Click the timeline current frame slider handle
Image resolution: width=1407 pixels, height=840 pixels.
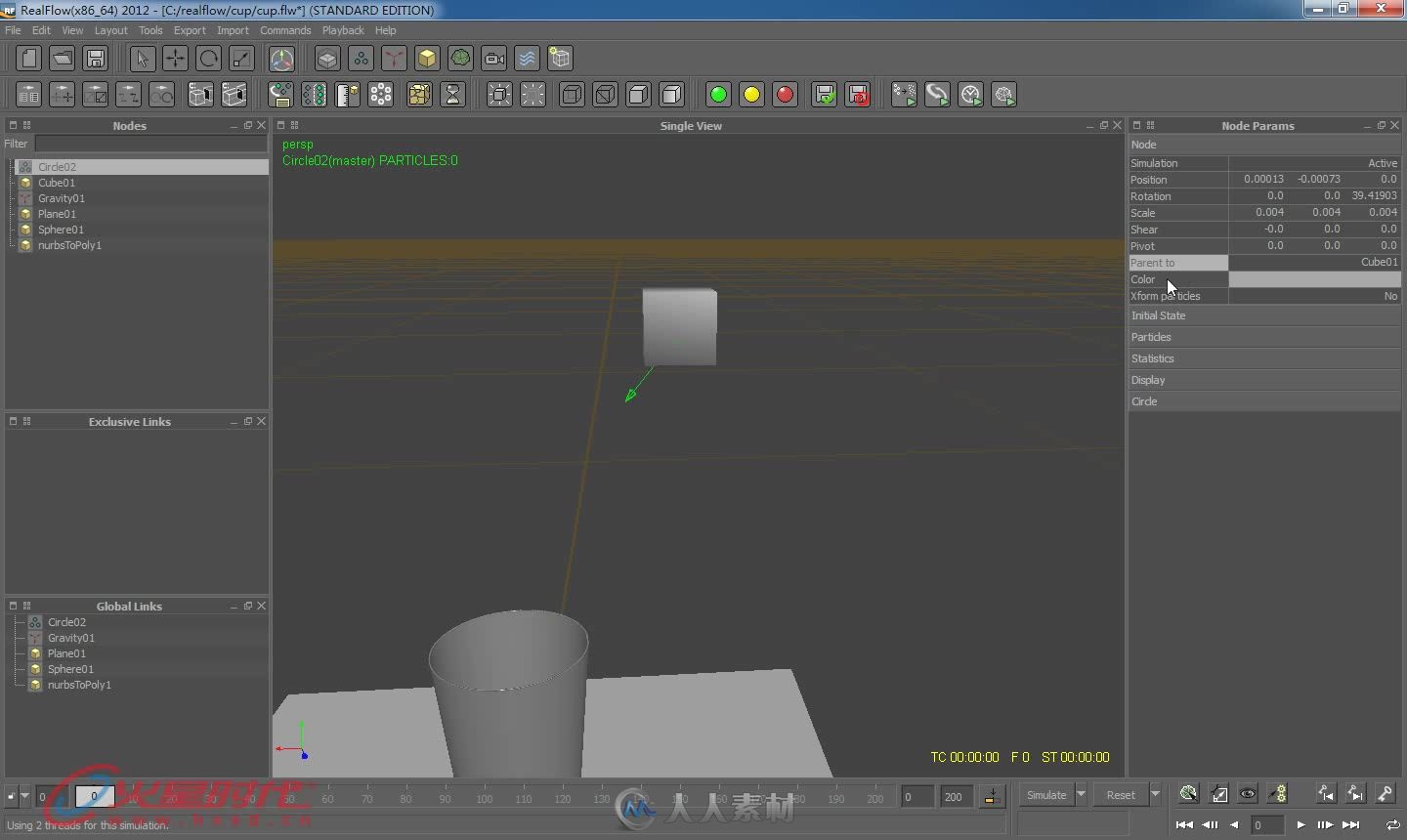coord(95,796)
